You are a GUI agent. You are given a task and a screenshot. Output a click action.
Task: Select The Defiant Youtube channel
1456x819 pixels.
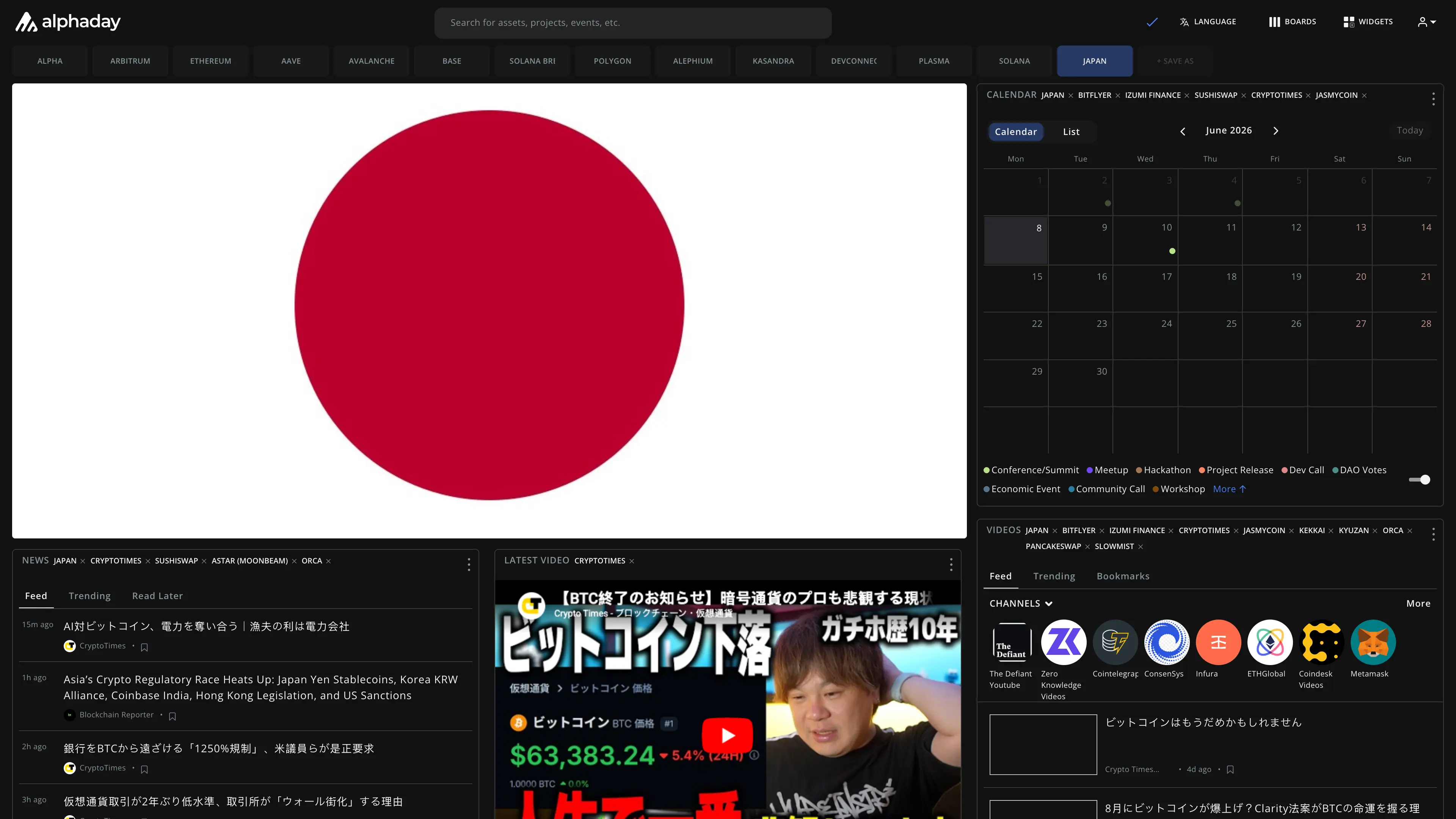(x=1012, y=642)
